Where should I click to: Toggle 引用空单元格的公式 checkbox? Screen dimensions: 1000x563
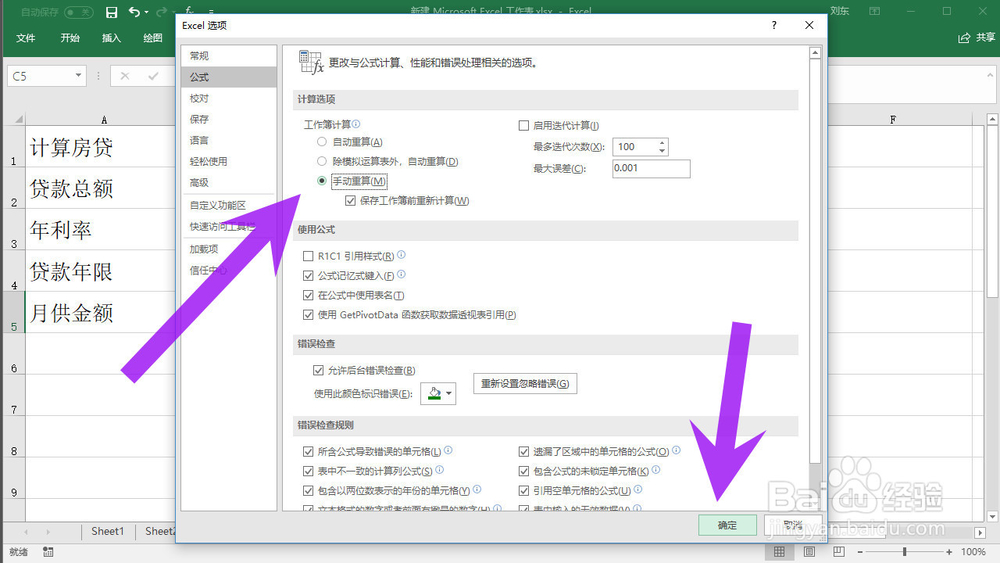524,491
